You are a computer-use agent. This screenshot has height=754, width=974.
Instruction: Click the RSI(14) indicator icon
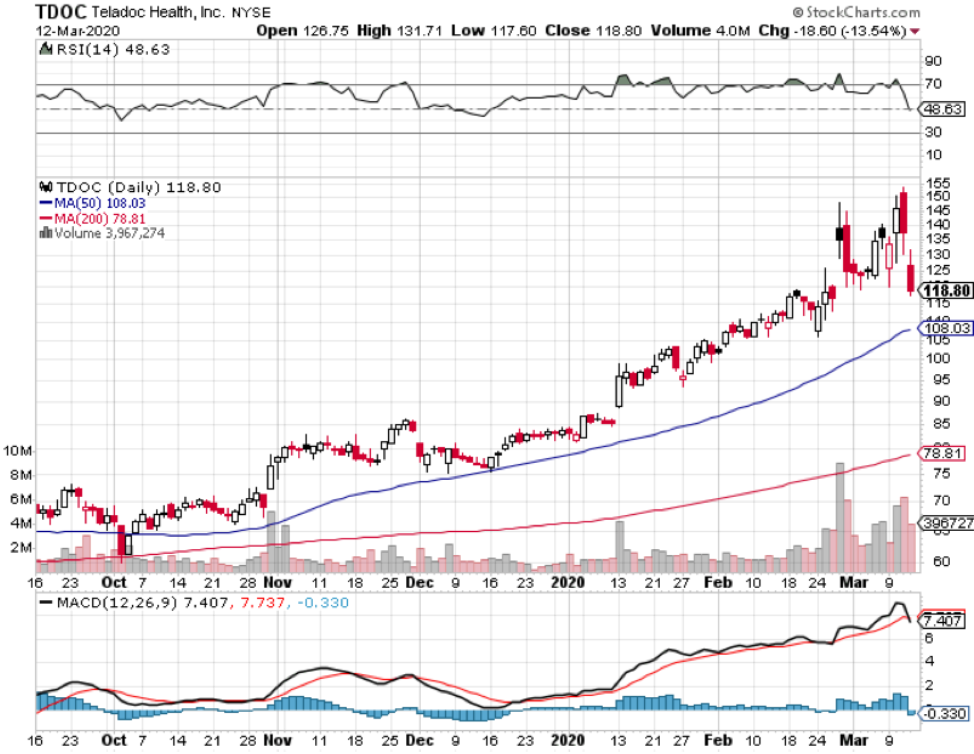[x=45, y=48]
